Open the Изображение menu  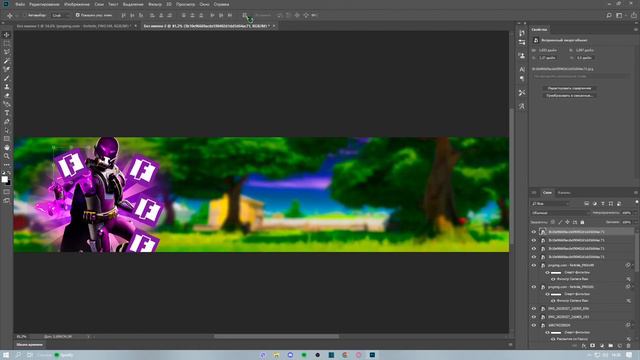click(77, 4)
